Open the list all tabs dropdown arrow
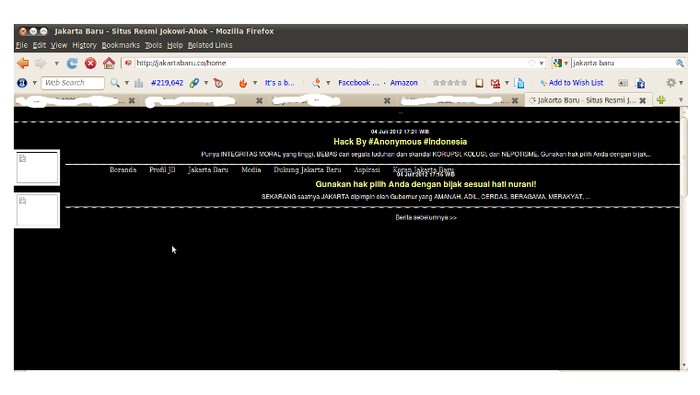Screen dimensions: 700x395 click(681, 100)
